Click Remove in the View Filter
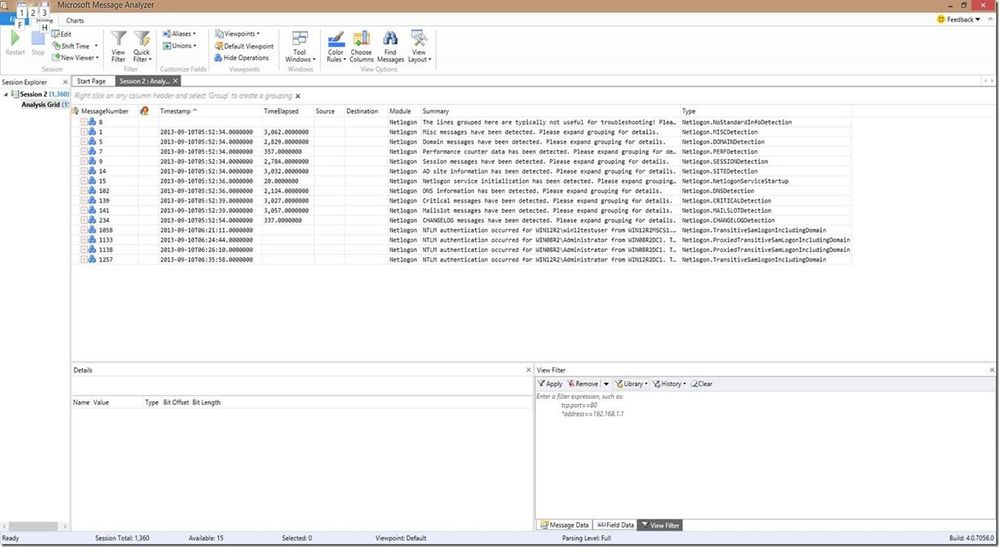The image size is (999, 547). [x=583, y=384]
